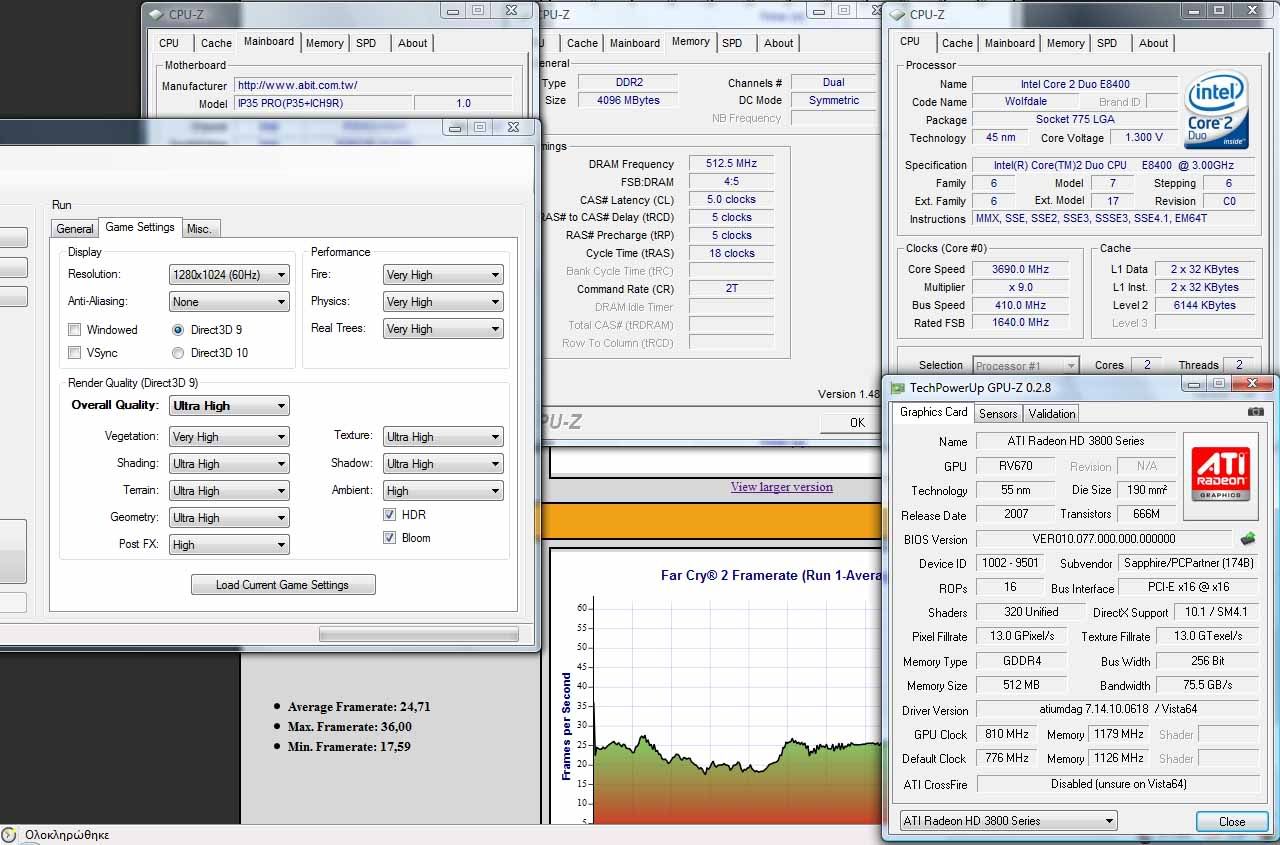
Task: Expand the Shadow quality dropdown
Action: (443, 464)
